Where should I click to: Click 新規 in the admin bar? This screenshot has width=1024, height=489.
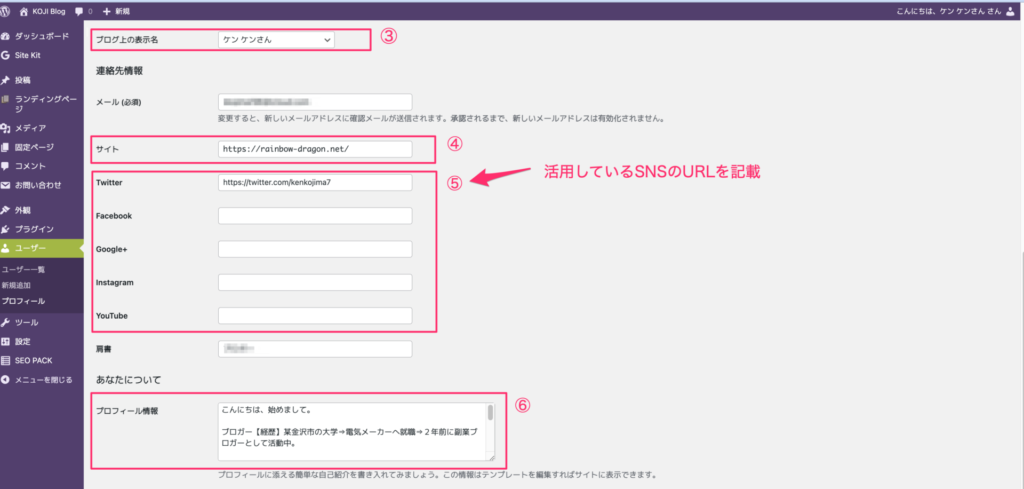[x=122, y=12]
